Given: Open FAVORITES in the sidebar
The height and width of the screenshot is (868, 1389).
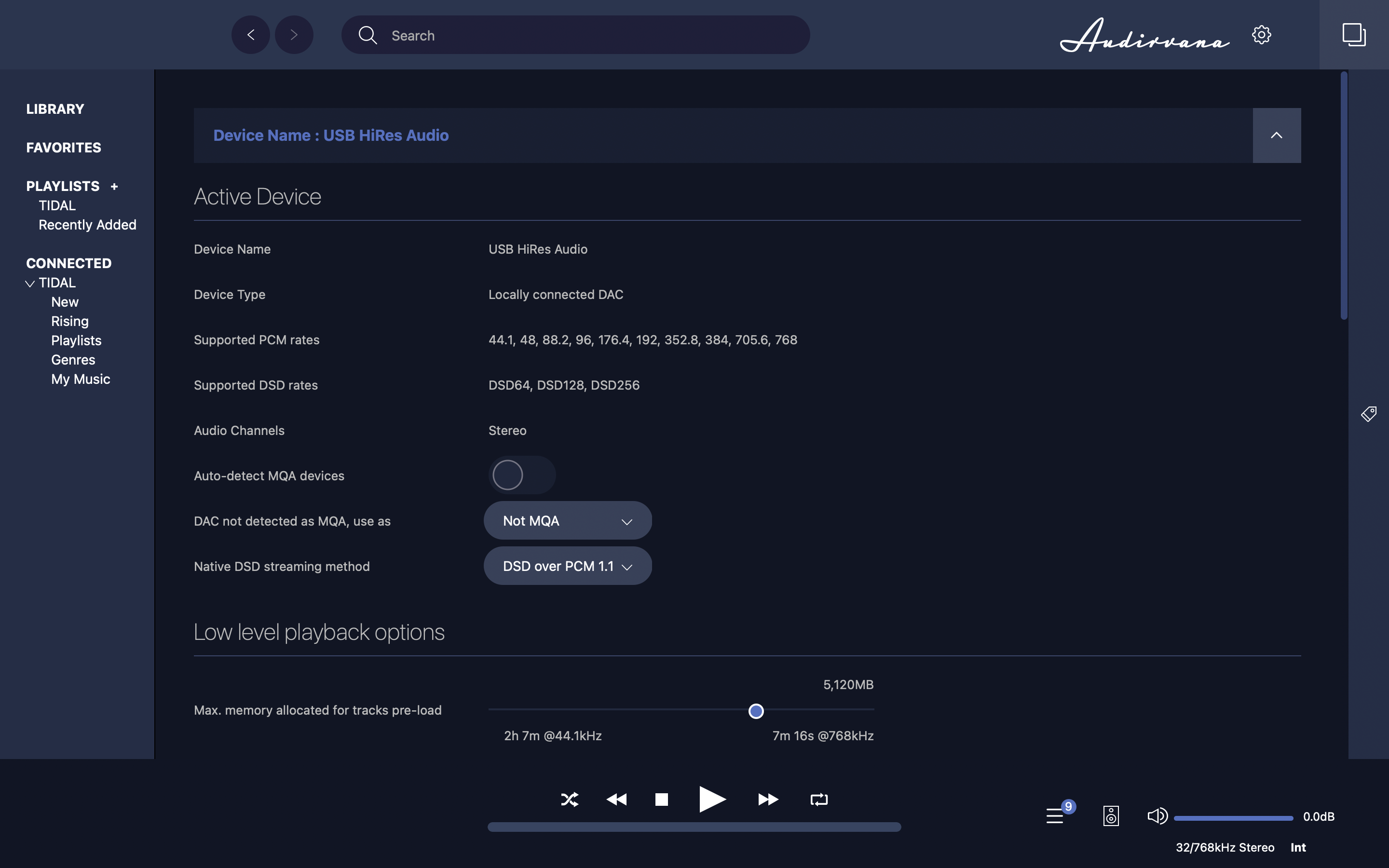Looking at the screenshot, I should coord(64,148).
